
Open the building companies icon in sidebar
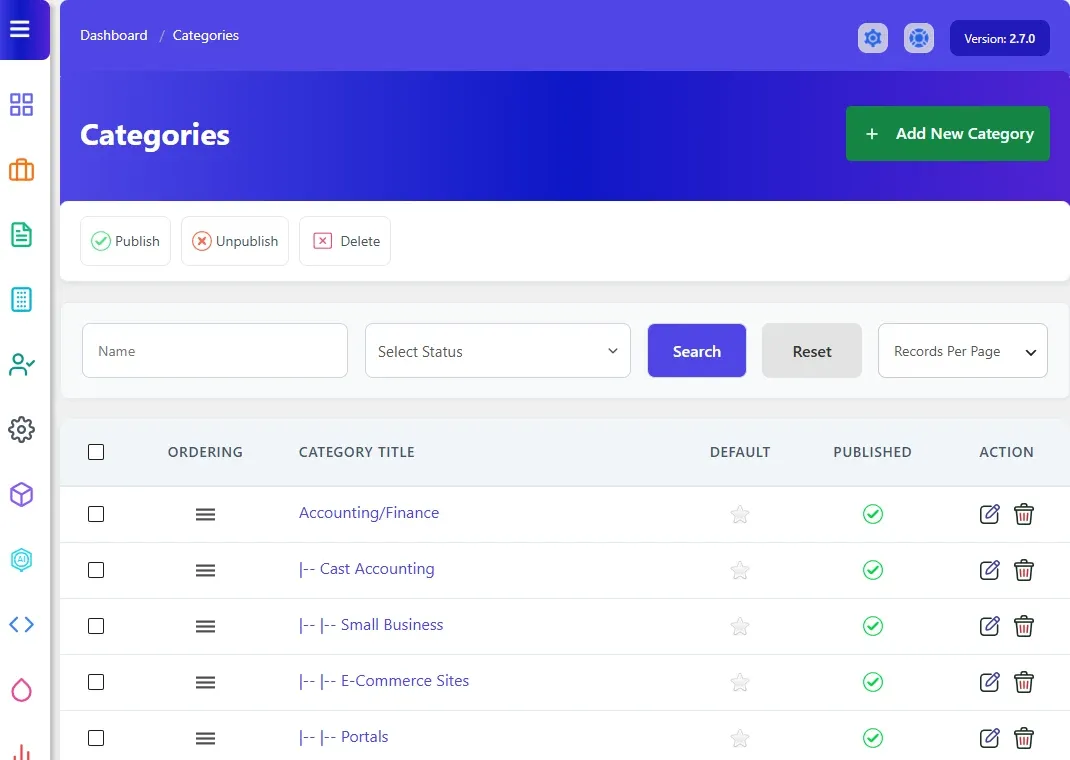click(x=21, y=299)
